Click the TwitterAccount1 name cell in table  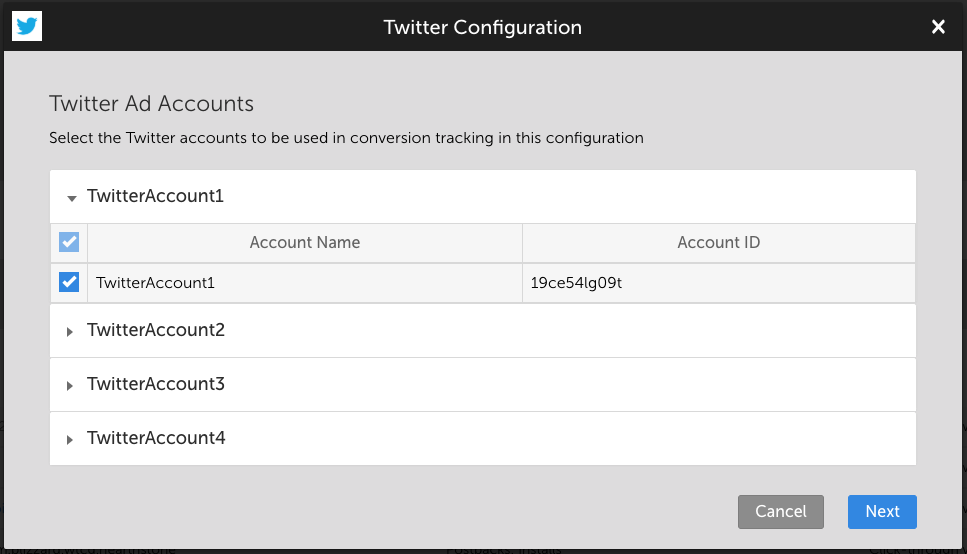pyautogui.click(x=156, y=283)
